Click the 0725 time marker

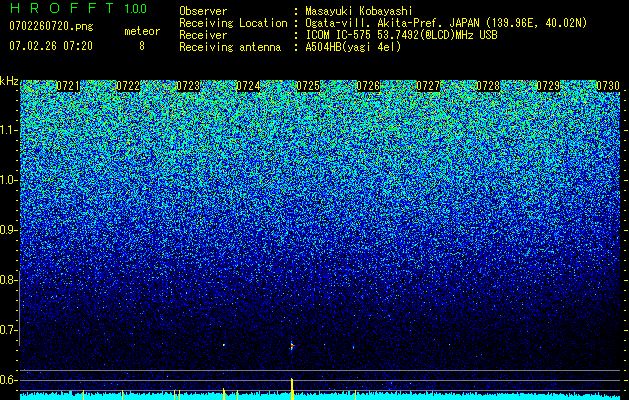pos(308,86)
